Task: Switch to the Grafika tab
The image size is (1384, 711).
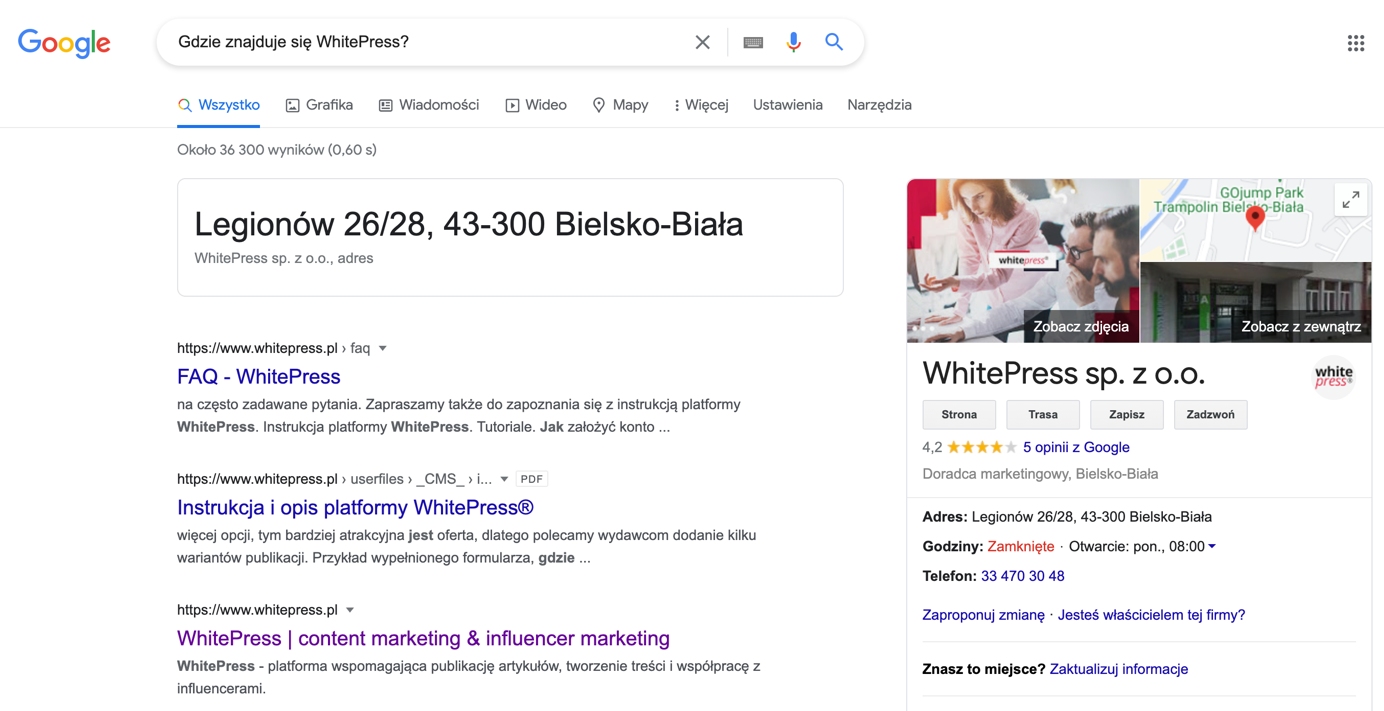Action: (319, 105)
